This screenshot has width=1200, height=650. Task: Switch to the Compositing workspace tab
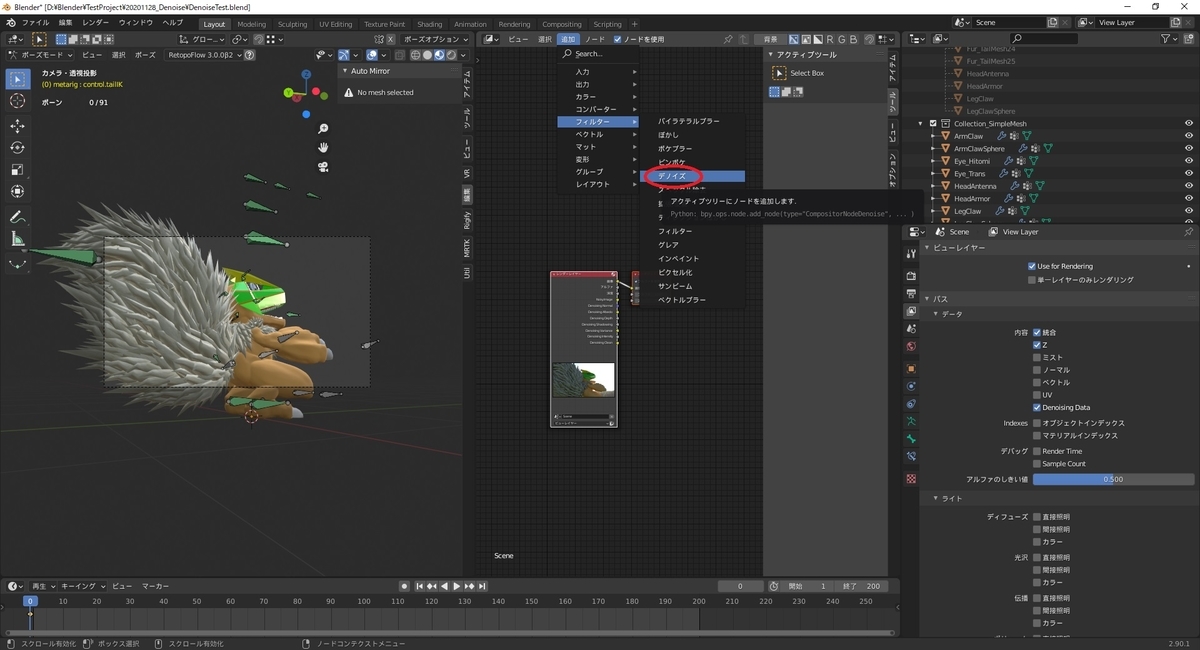pos(562,24)
